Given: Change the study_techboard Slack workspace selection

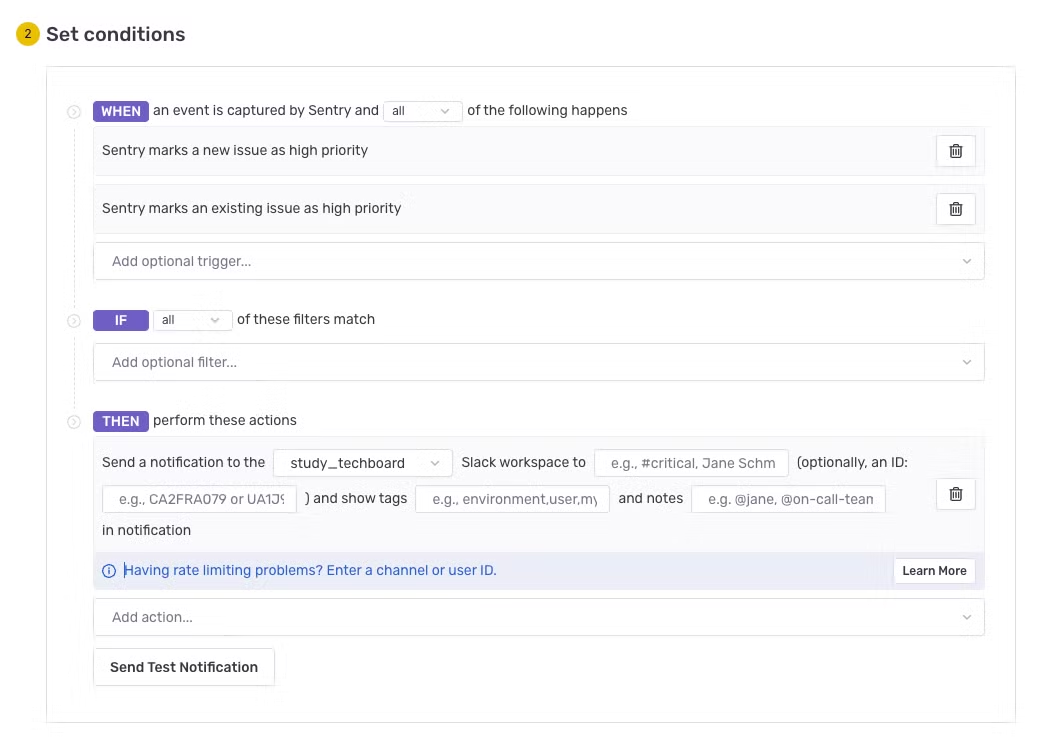Looking at the screenshot, I should [363, 463].
